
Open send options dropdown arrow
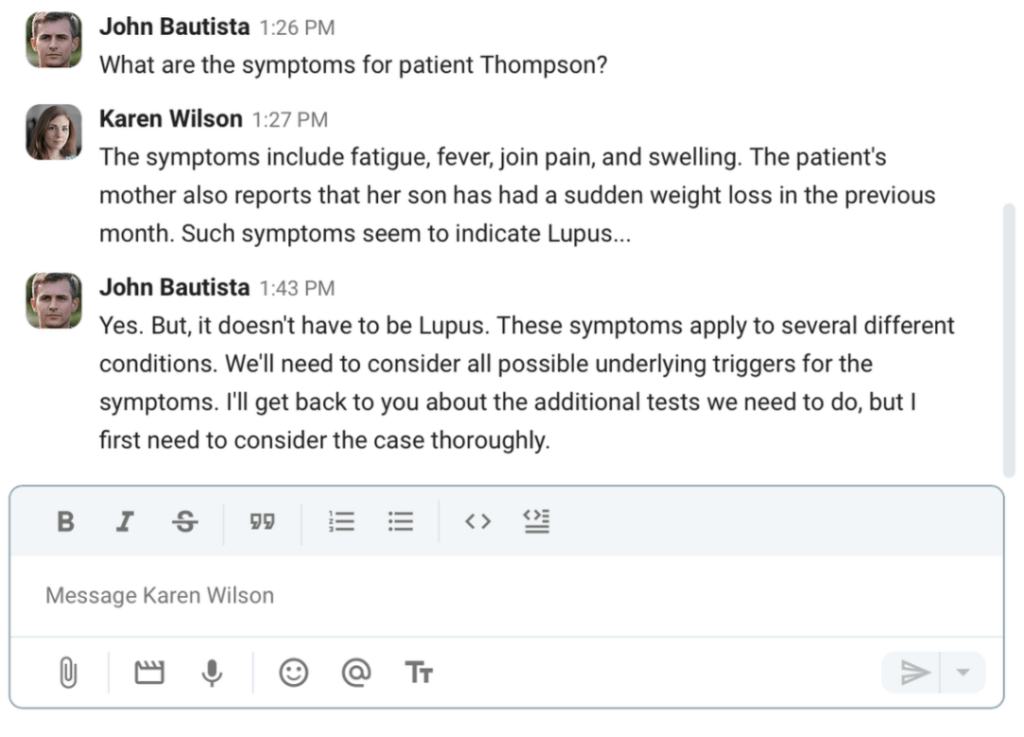tap(963, 673)
